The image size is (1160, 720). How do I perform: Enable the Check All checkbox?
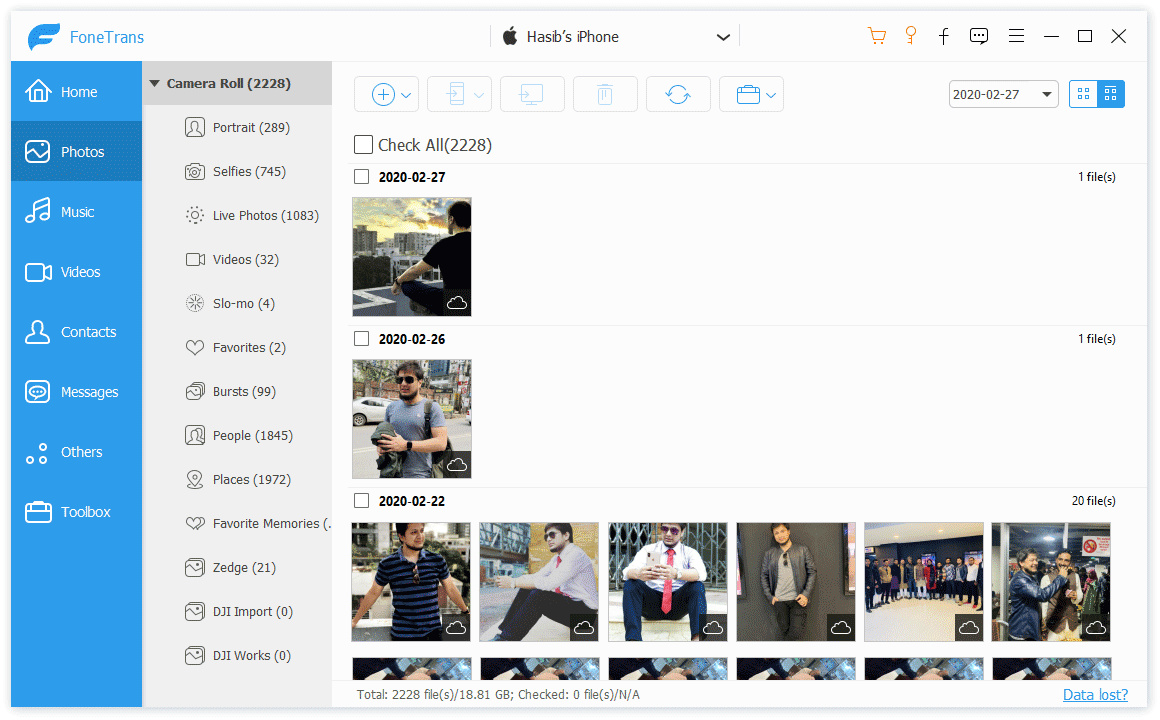click(363, 144)
